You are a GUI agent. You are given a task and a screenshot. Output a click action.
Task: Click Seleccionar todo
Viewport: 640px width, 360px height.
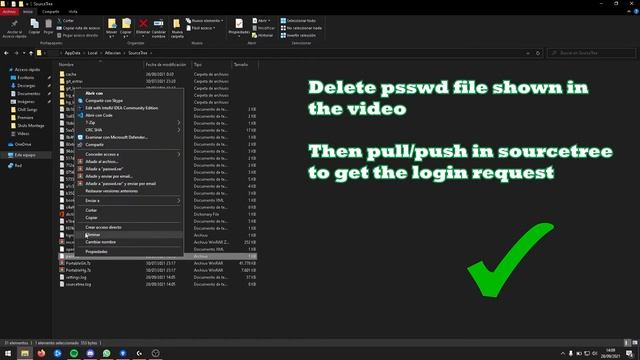point(298,20)
